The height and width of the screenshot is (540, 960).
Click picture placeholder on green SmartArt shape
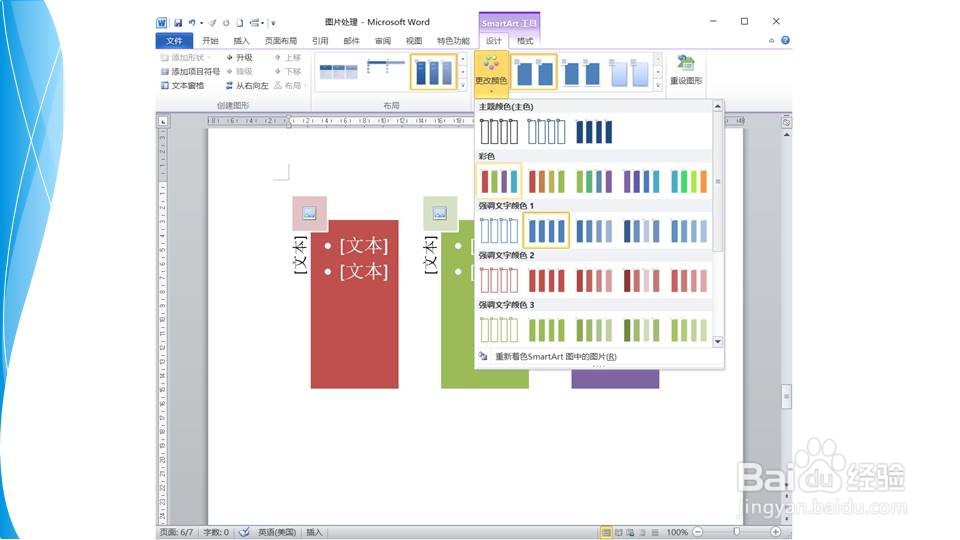[440, 213]
